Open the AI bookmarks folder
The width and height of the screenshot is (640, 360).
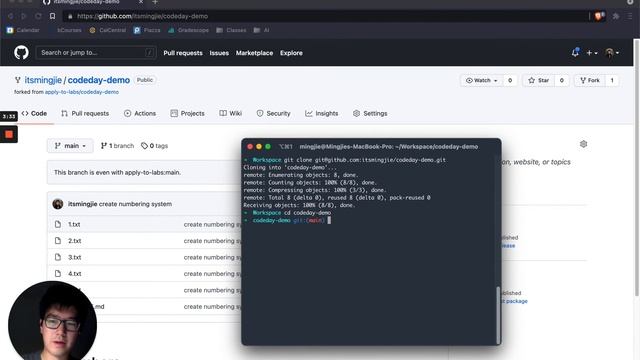coord(261,30)
